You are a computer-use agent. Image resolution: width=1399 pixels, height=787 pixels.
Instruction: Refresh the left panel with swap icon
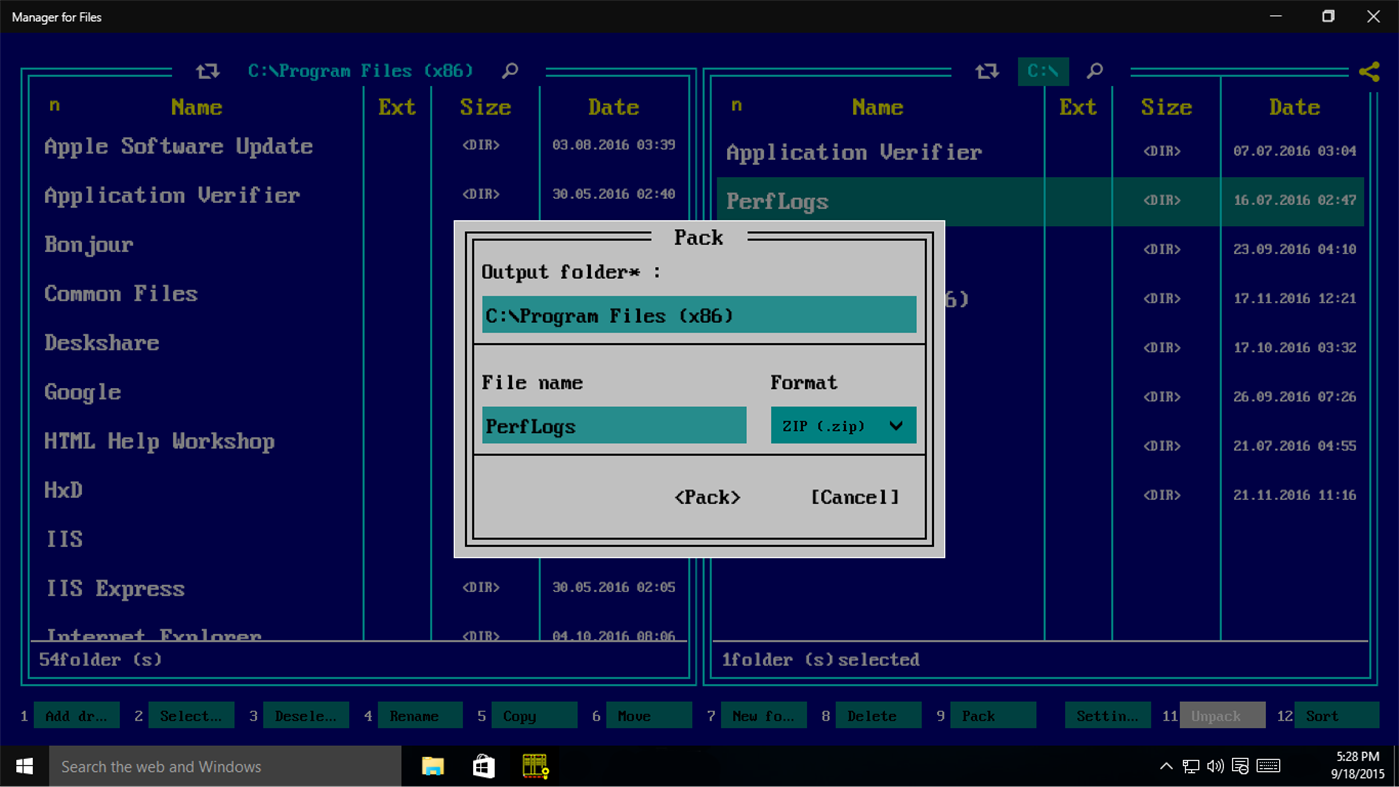207,71
